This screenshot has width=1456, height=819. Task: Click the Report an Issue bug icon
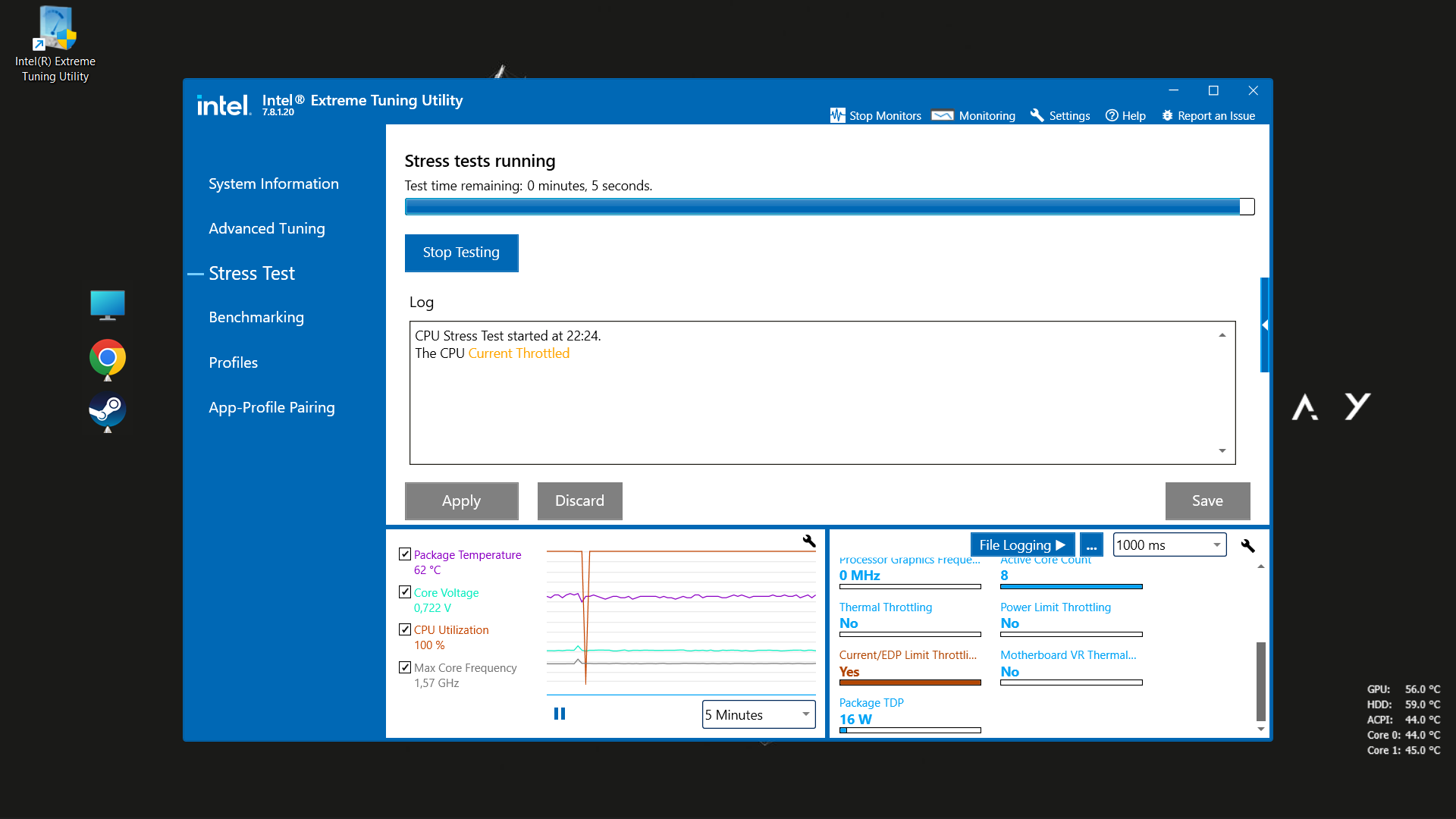pos(1167,115)
